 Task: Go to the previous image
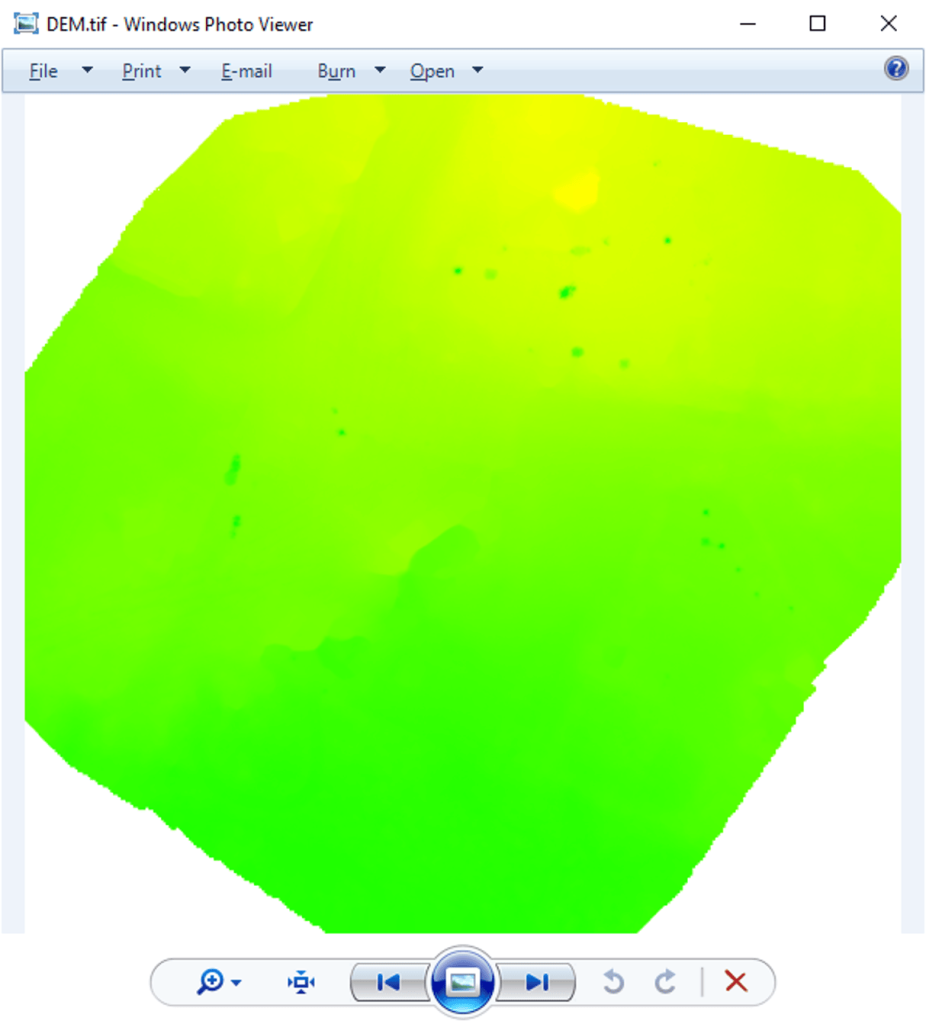click(389, 982)
